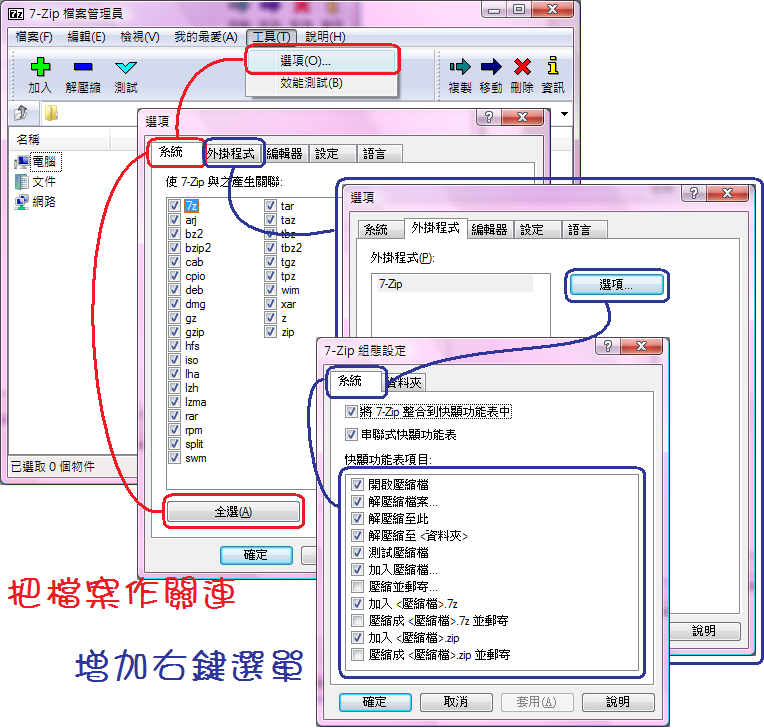Toggle 將 7-Zip 整合到快顯功能表中 checkbox

click(351, 412)
